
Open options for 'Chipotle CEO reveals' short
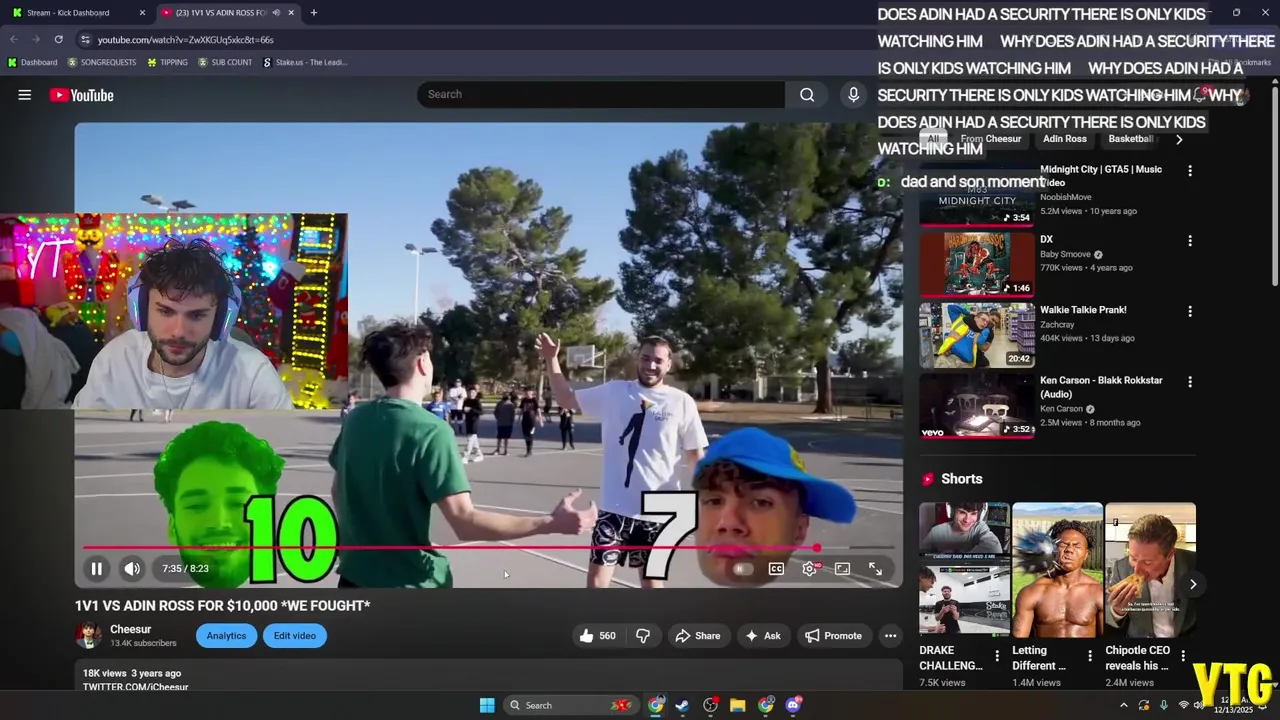pyautogui.click(x=1183, y=656)
